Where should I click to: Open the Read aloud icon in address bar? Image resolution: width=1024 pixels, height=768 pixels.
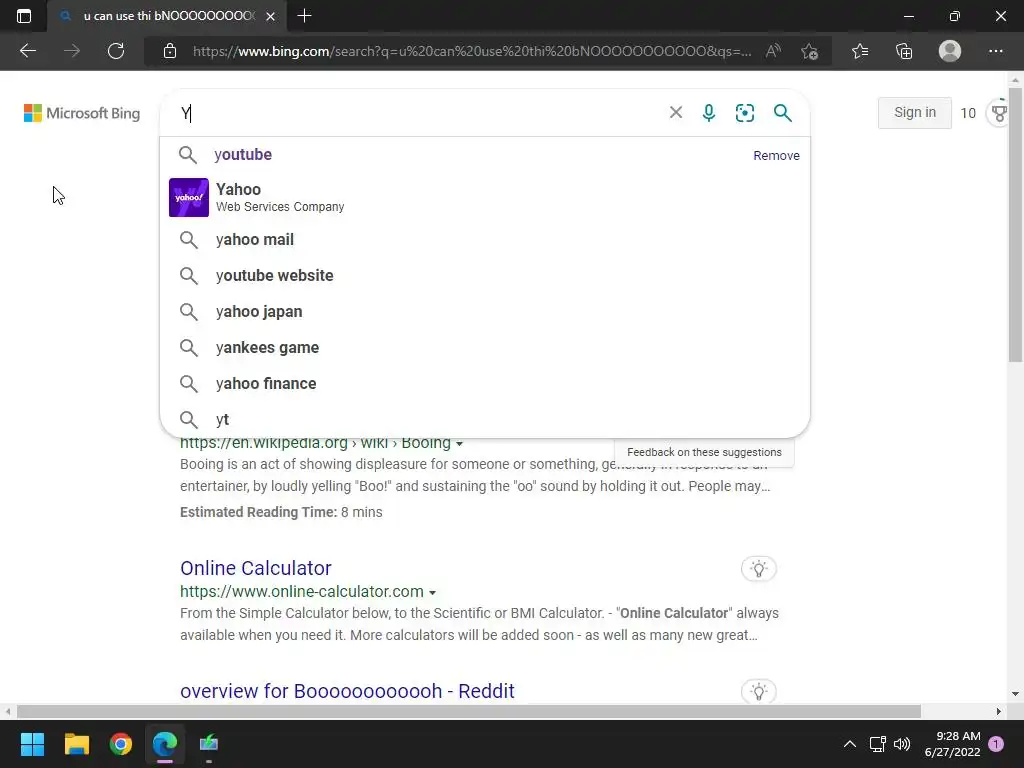pos(773,51)
